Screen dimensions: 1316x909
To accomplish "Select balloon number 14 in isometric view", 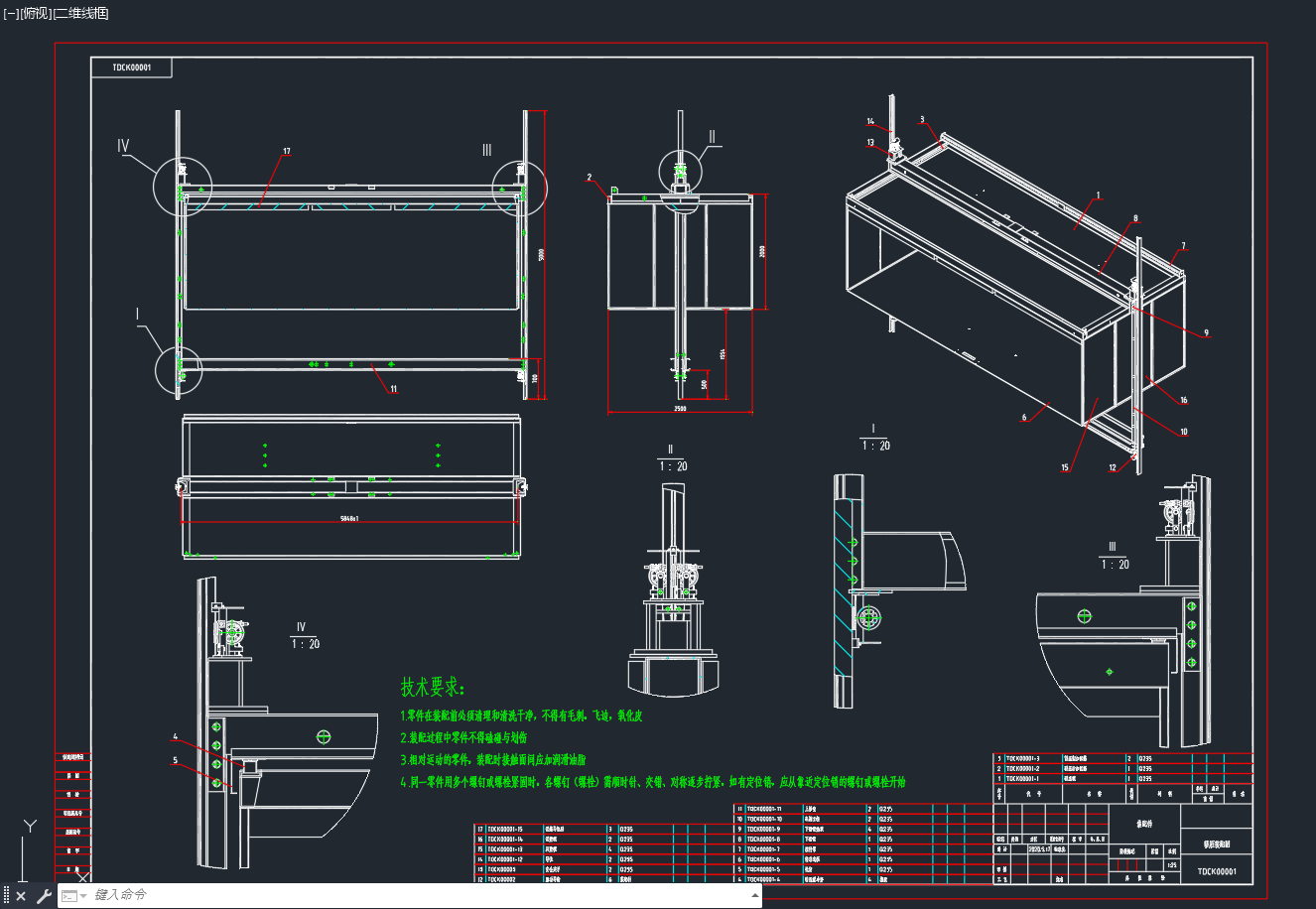I will pos(870,122).
